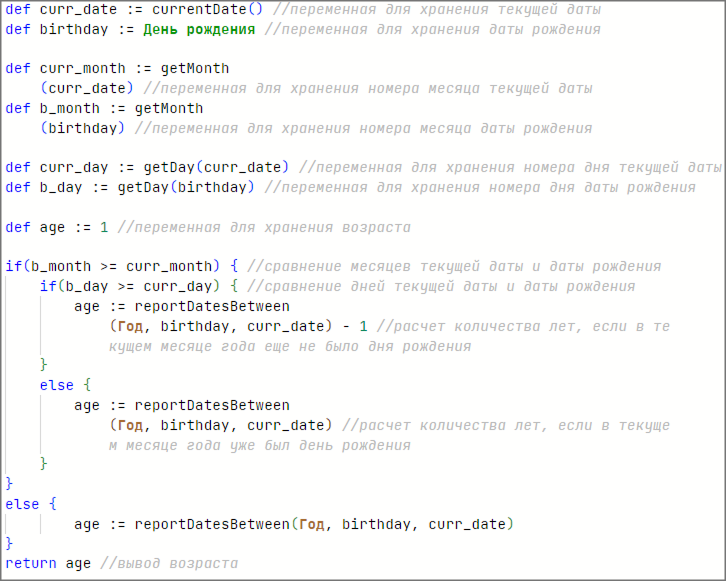Click the return keyword on the last line
This screenshot has width=726, height=581.
point(31,563)
